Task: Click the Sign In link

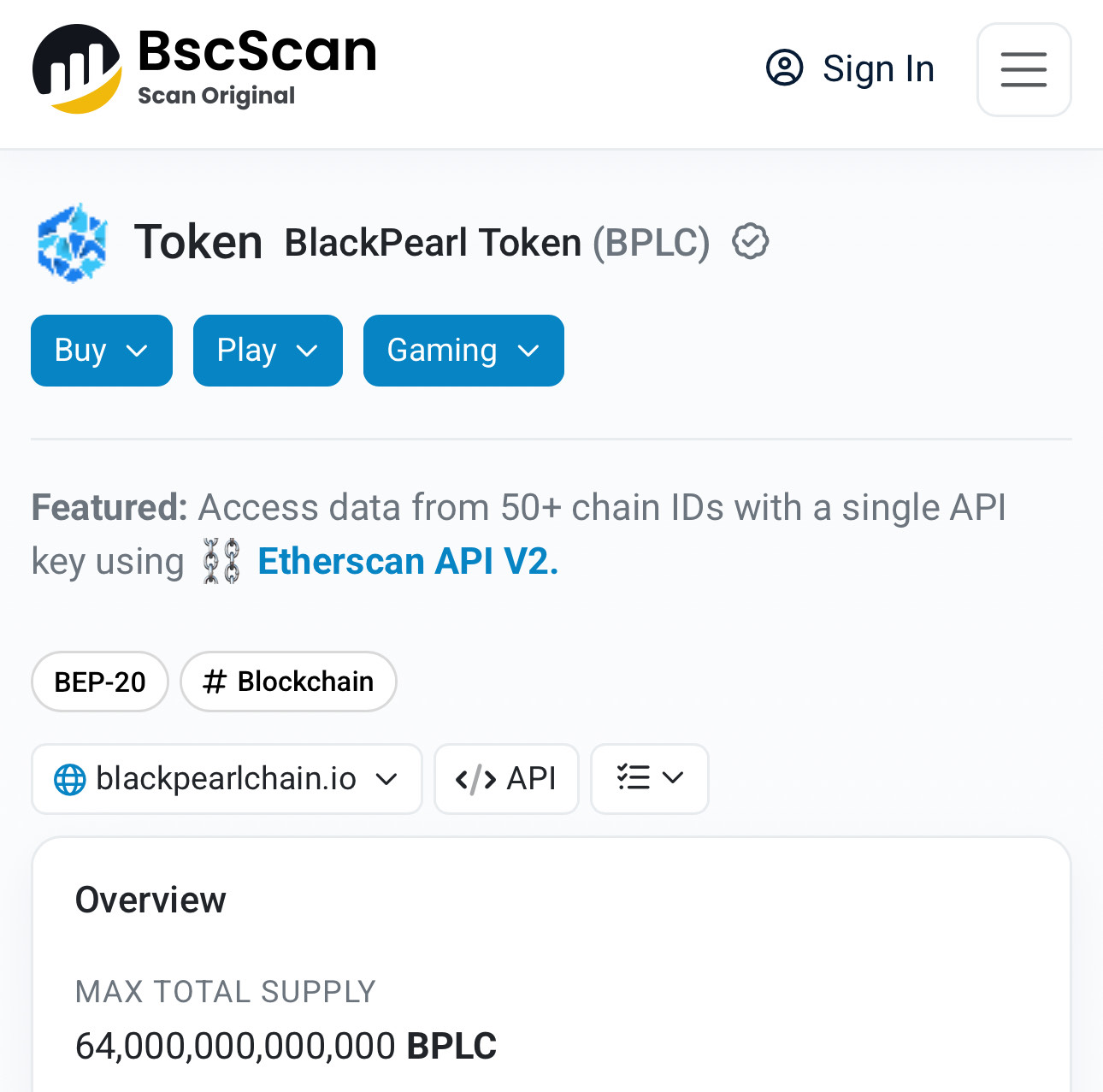Action: coord(878,68)
